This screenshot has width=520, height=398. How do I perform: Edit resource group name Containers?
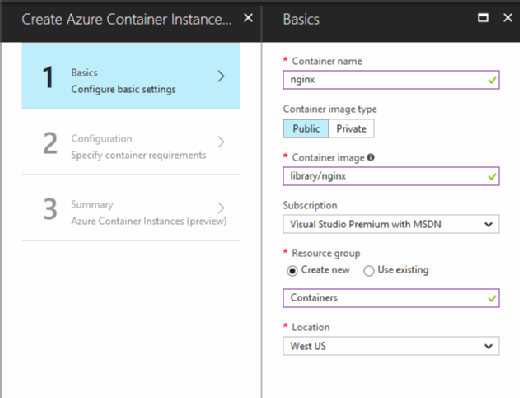coord(391,298)
